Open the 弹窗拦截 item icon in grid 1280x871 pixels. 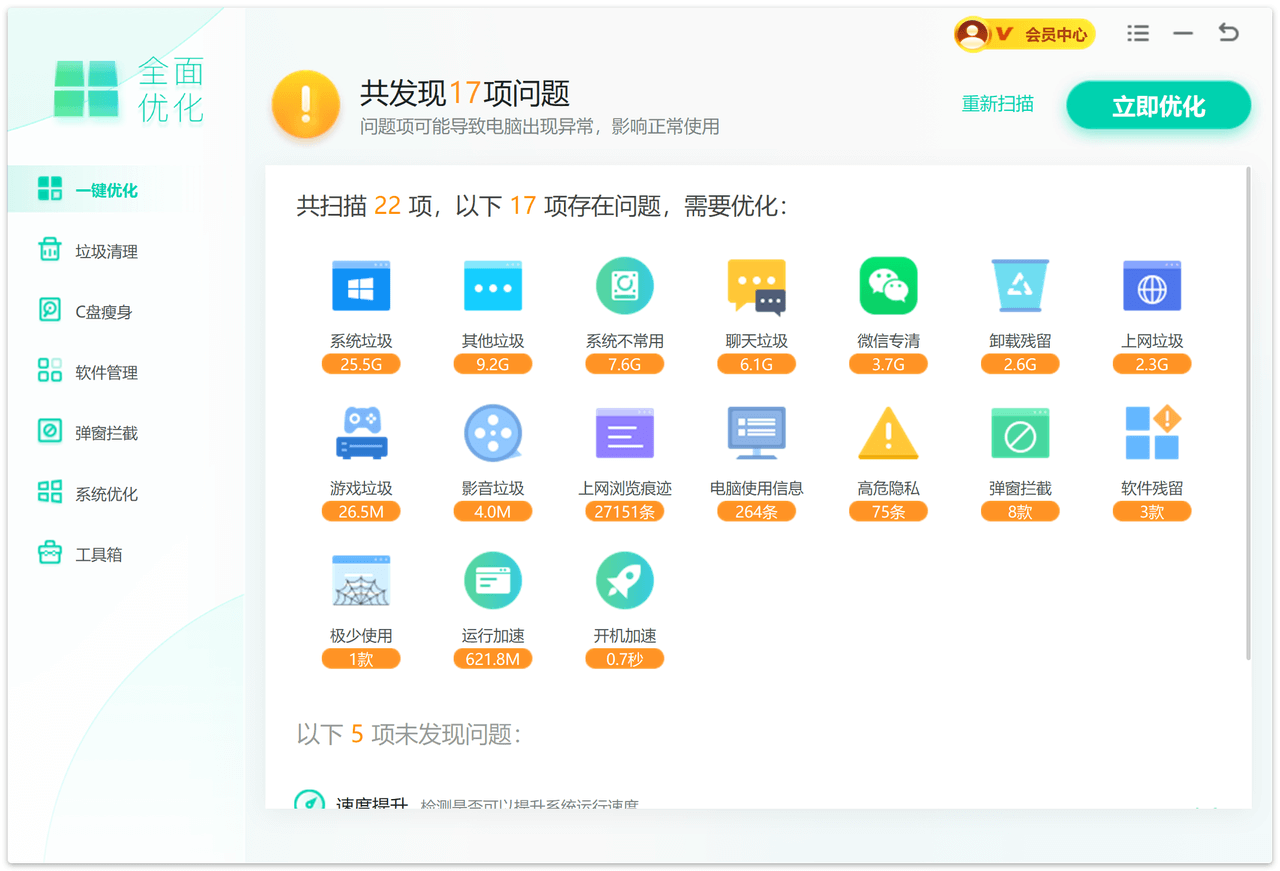[x=1020, y=433]
